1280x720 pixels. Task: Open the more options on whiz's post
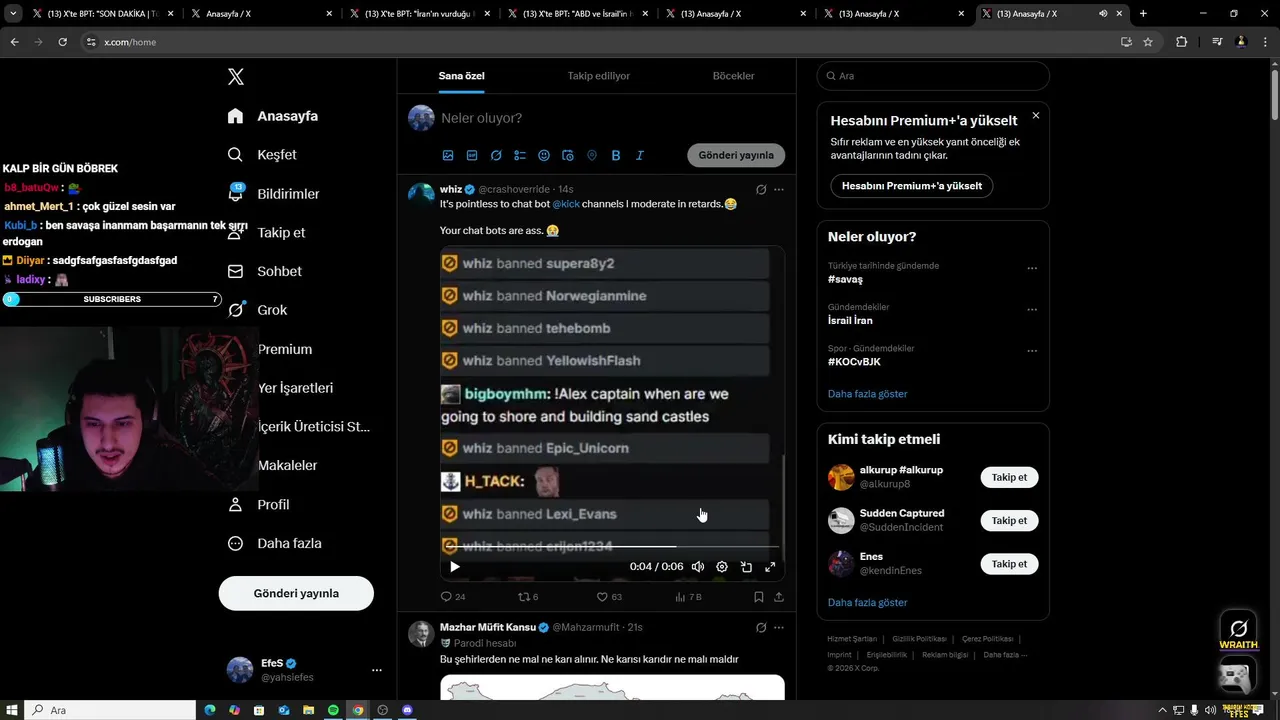coord(779,189)
